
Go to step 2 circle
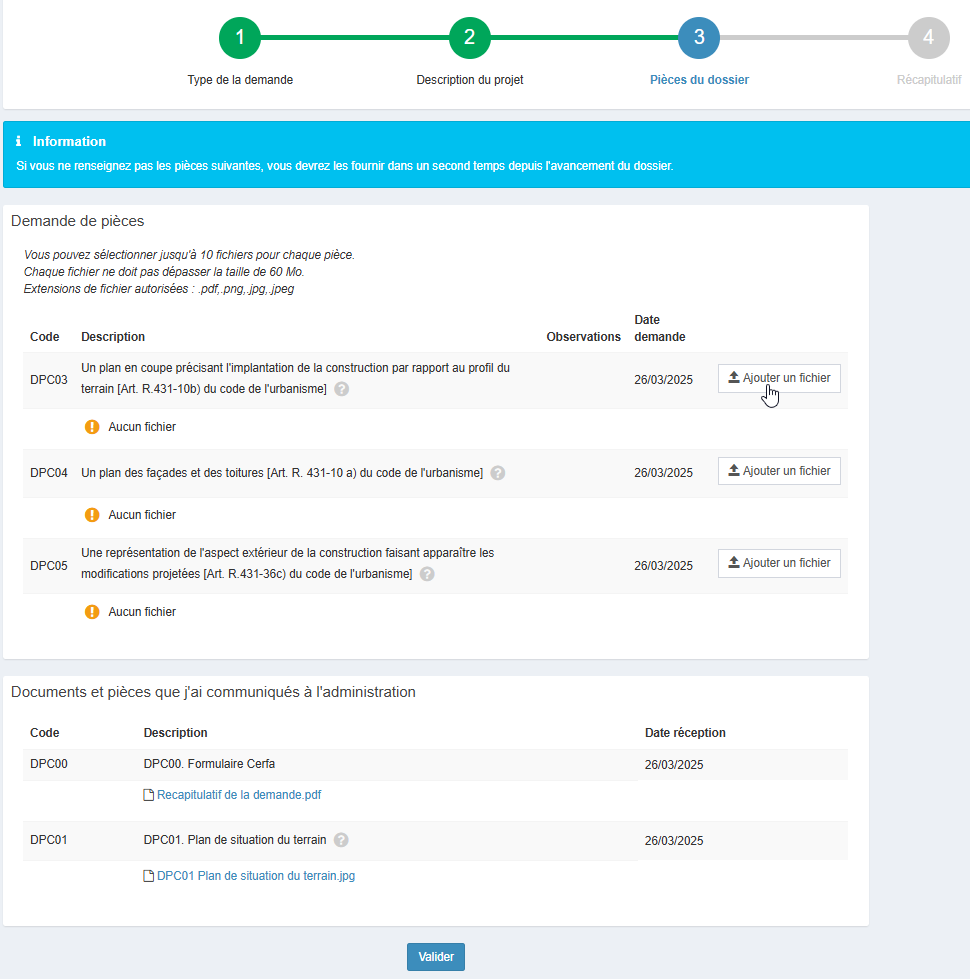(469, 38)
